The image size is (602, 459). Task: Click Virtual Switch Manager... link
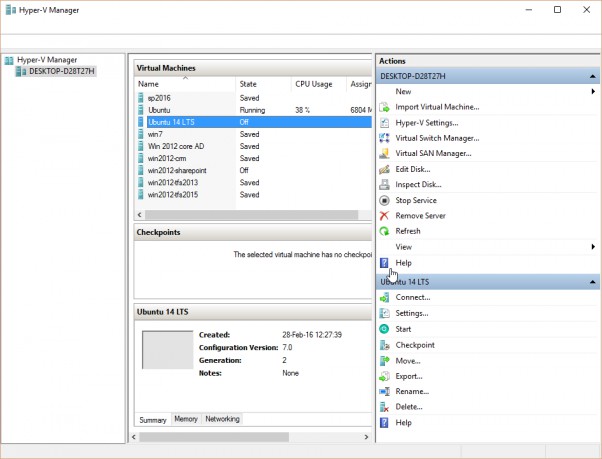pos(437,138)
